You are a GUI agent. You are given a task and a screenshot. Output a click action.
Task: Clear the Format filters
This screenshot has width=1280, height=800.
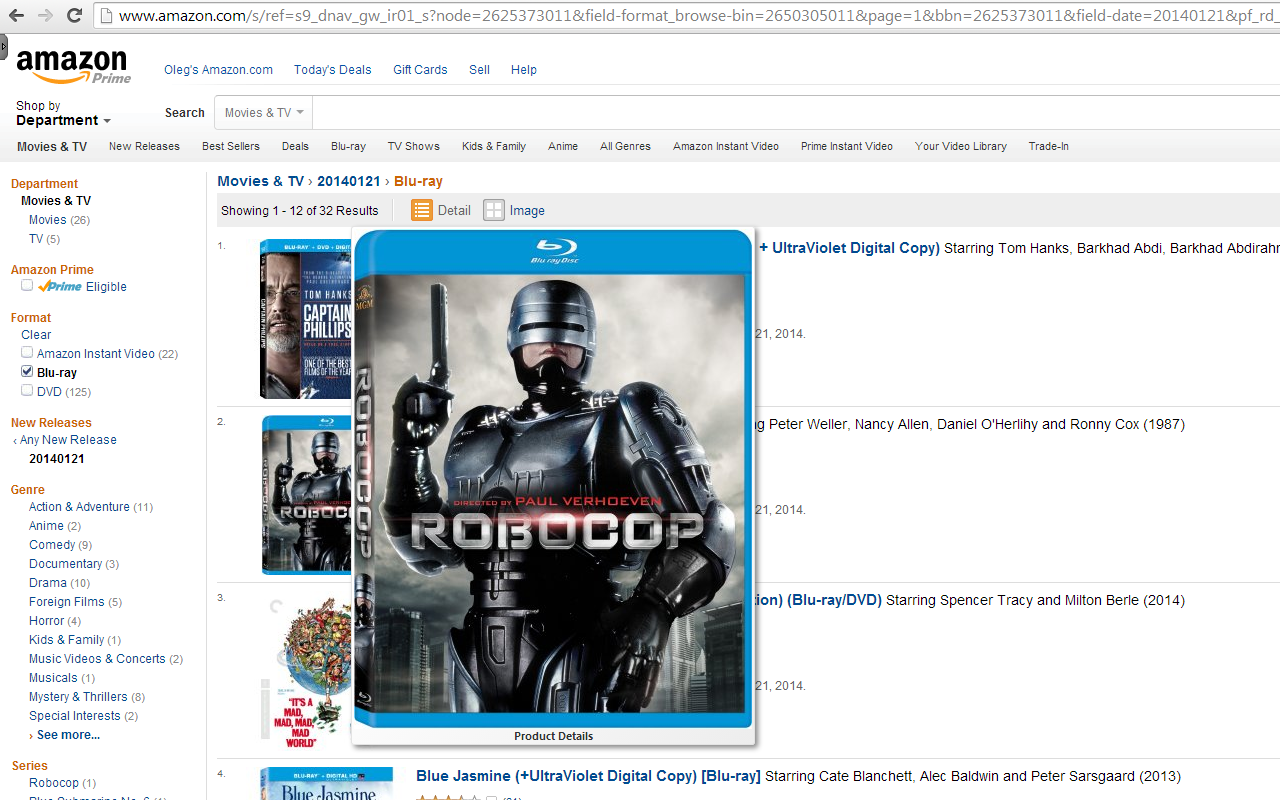pos(36,334)
